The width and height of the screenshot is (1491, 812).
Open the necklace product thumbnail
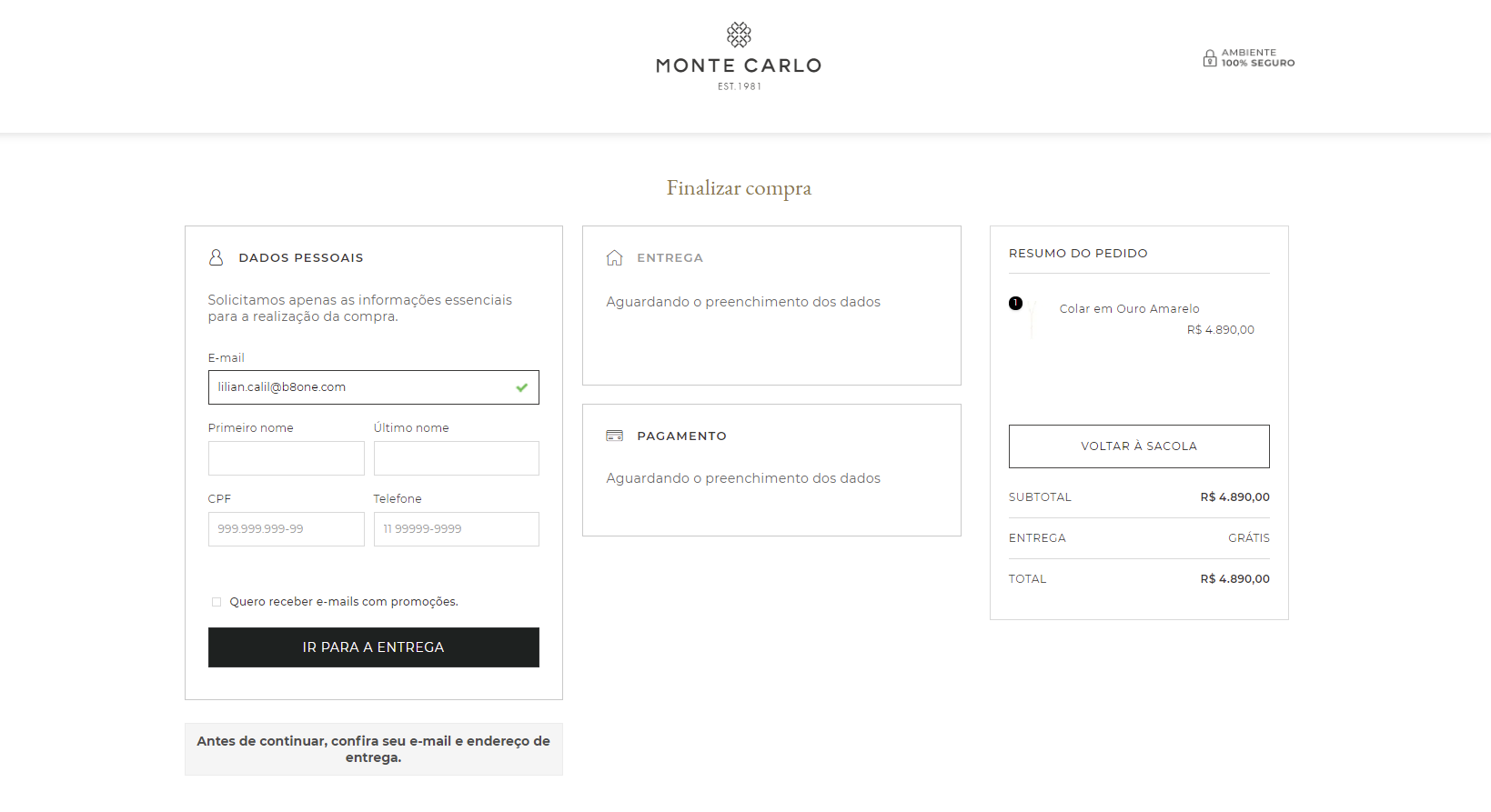[x=1033, y=320]
